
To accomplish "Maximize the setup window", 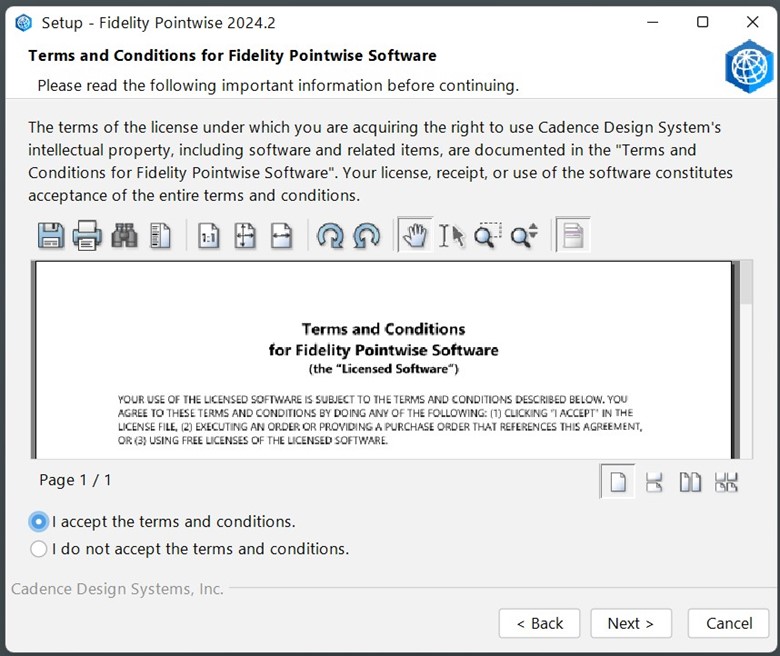I will coord(702,22).
